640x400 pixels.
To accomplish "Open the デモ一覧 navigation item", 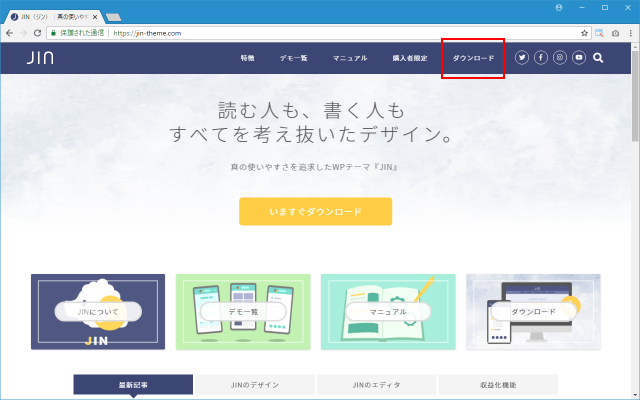I will point(293,58).
